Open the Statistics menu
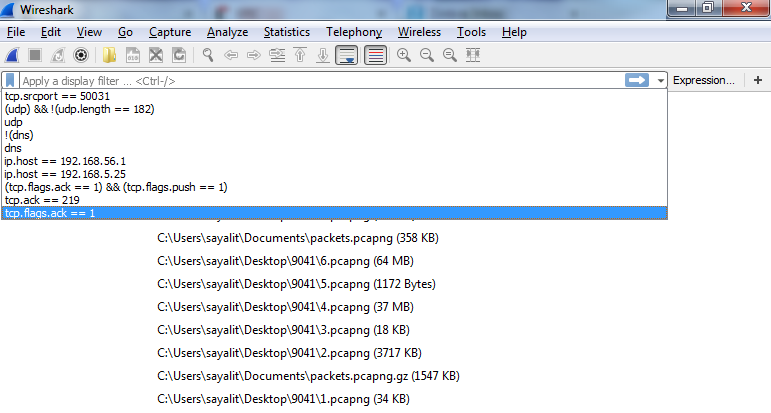Image resolution: width=771 pixels, height=413 pixels. 287,32
